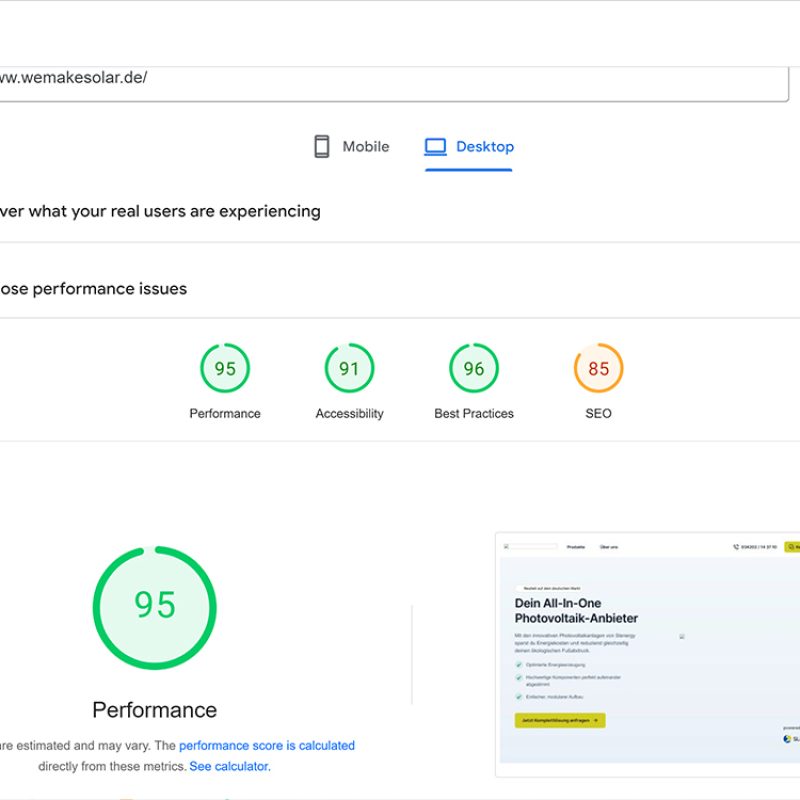This screenshot has width=800, height=800.
Task: Click the desktop laptop icon
Action: (435, 147)
